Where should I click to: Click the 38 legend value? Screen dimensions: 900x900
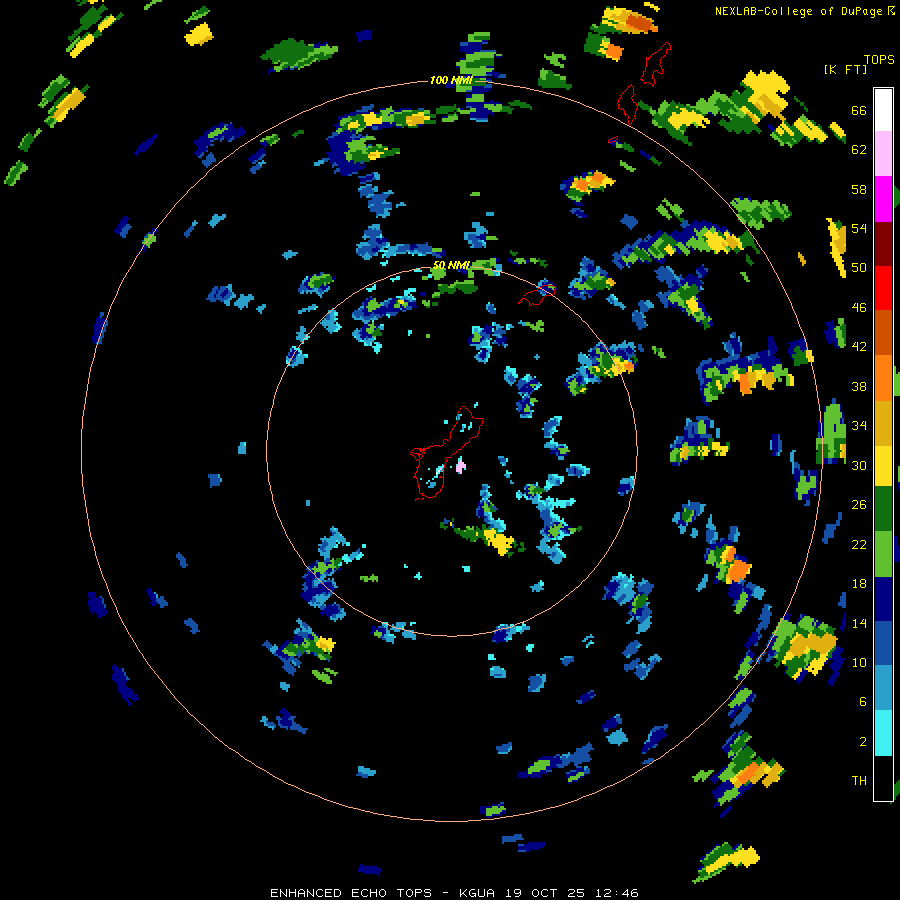pos(859,386)
